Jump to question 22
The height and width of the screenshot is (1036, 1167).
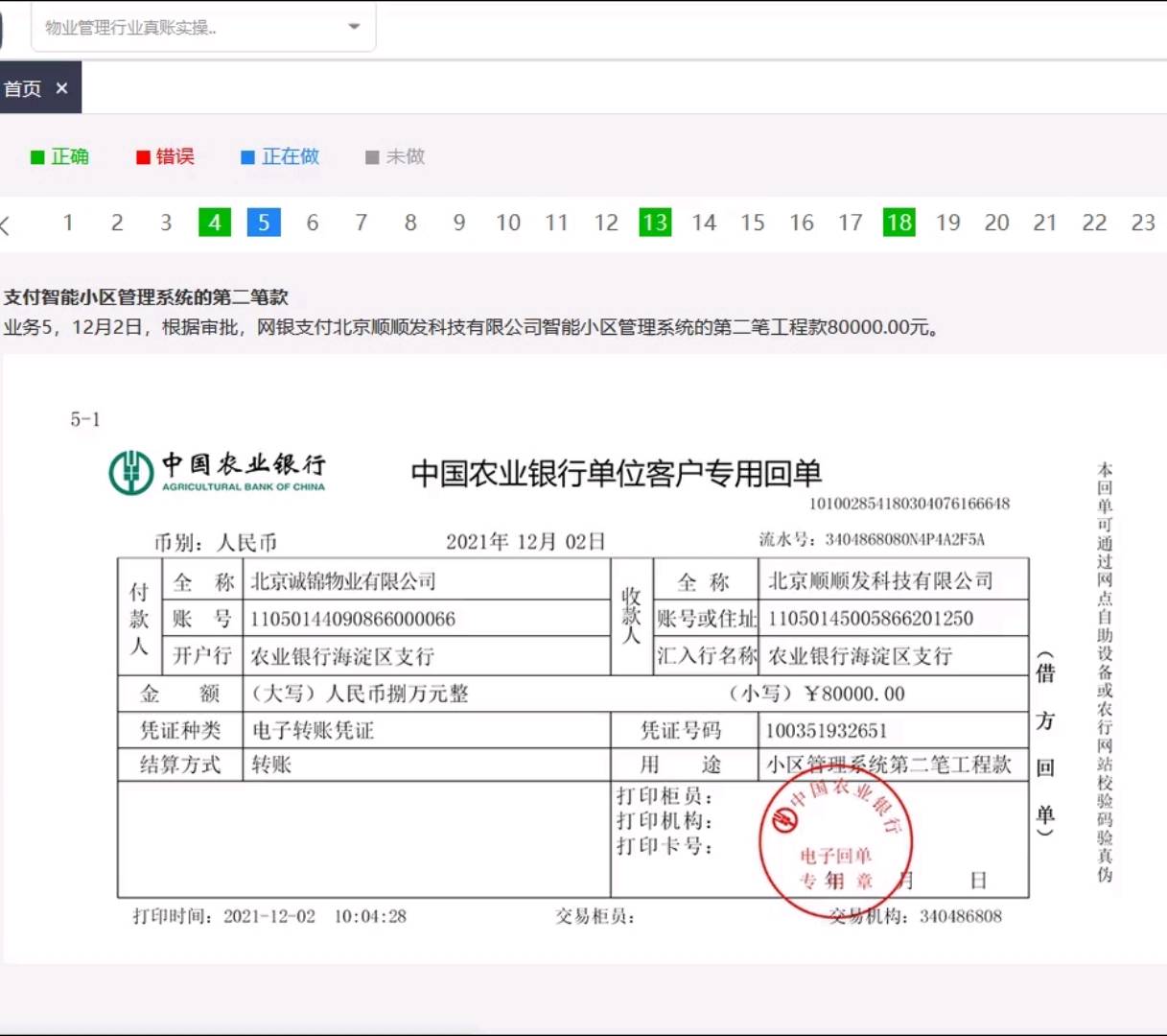1094,223
